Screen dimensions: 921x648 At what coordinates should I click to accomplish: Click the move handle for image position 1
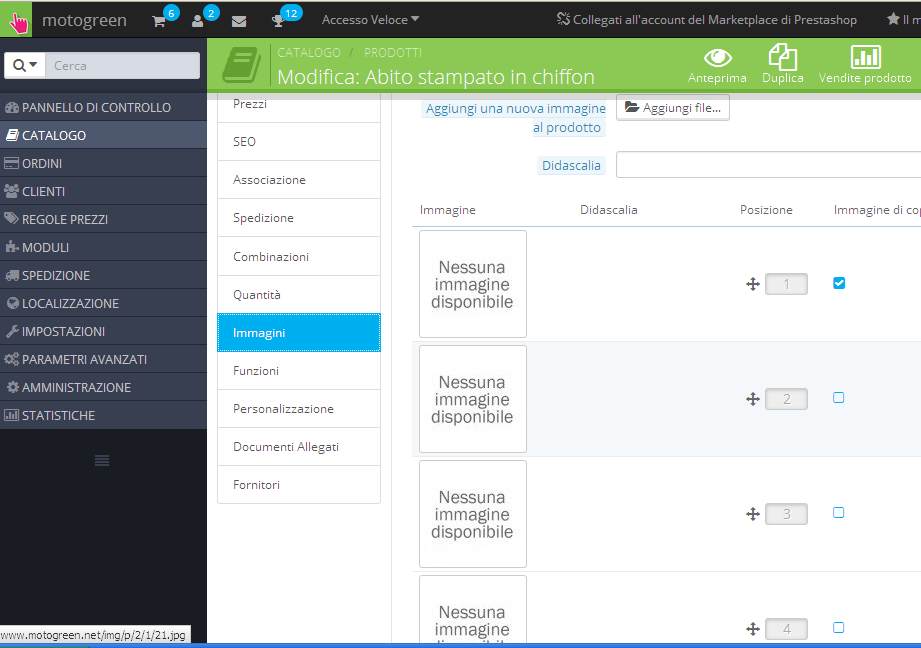coord(752,284)
